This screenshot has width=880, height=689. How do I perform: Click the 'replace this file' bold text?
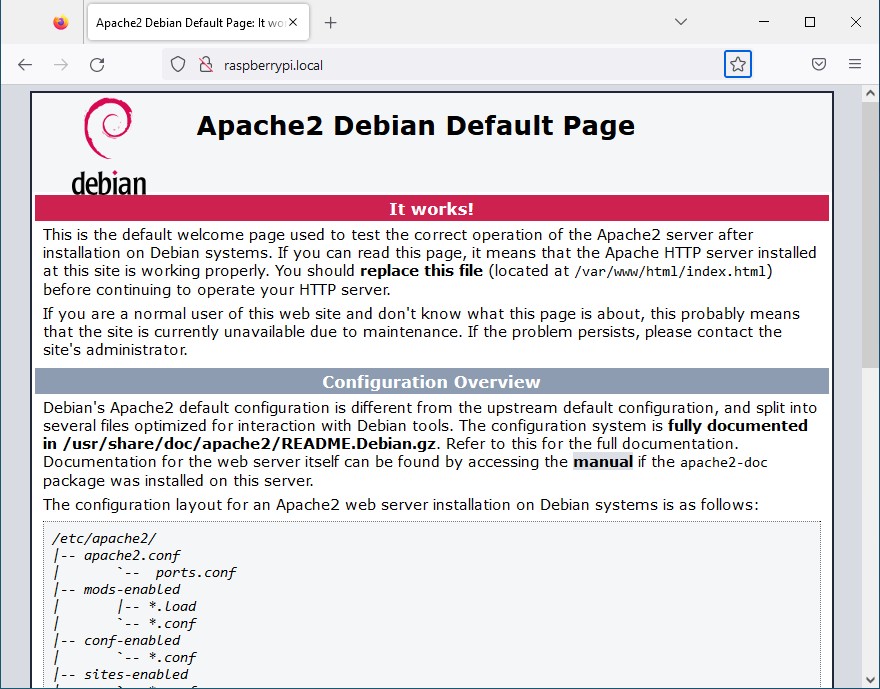click(421, 271)
